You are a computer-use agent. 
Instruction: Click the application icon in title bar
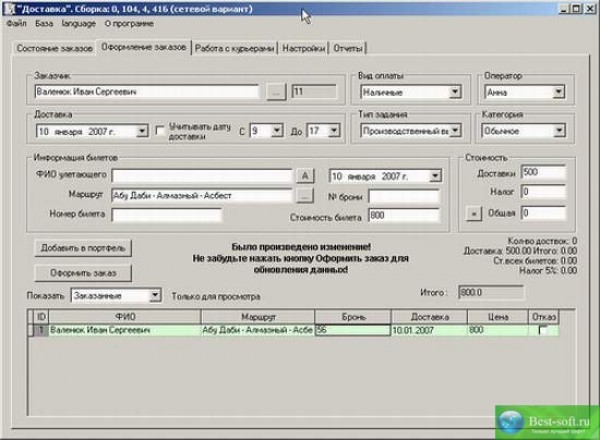point(9,8)
